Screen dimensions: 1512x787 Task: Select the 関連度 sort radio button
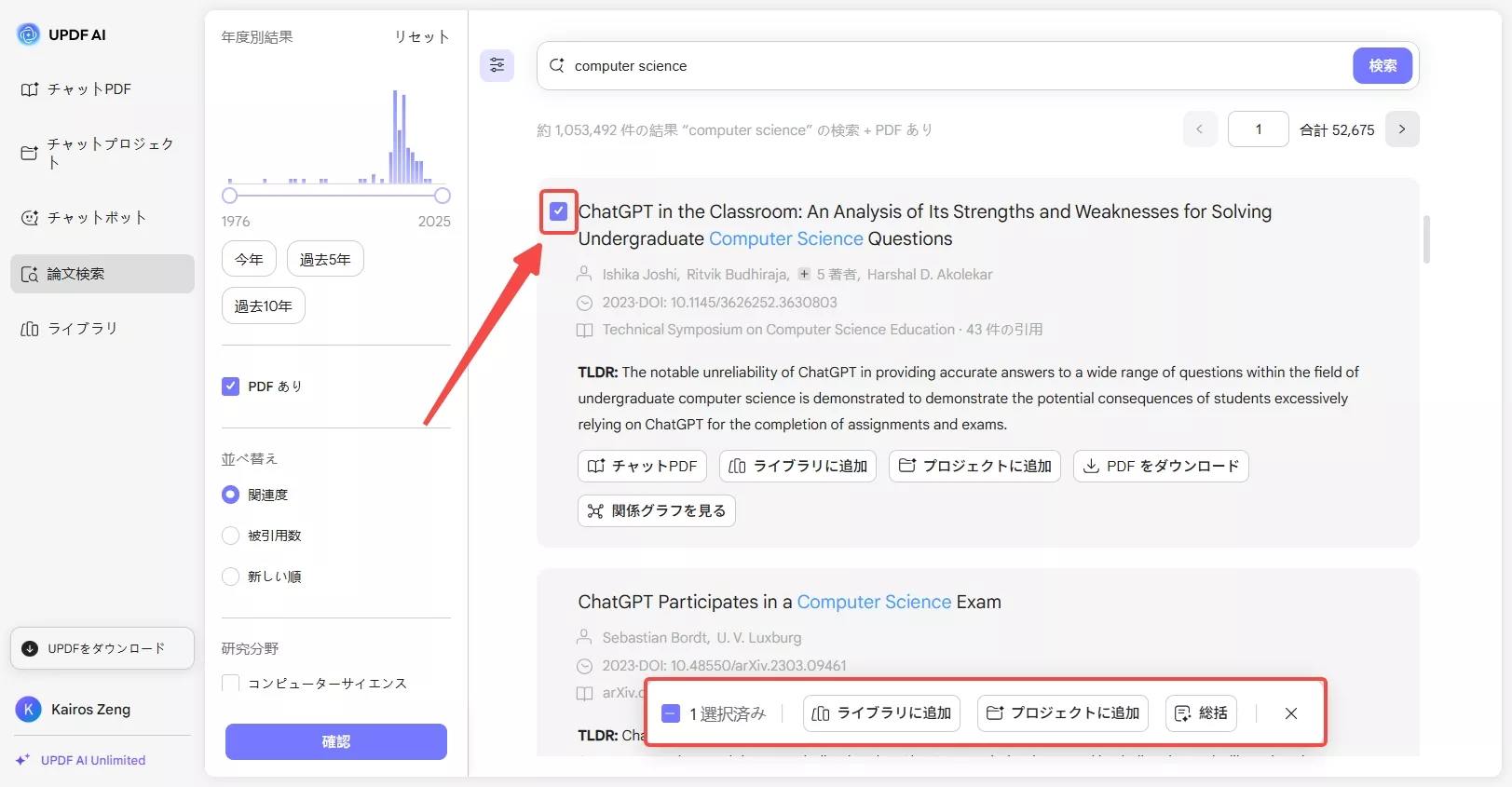(230, 495)
